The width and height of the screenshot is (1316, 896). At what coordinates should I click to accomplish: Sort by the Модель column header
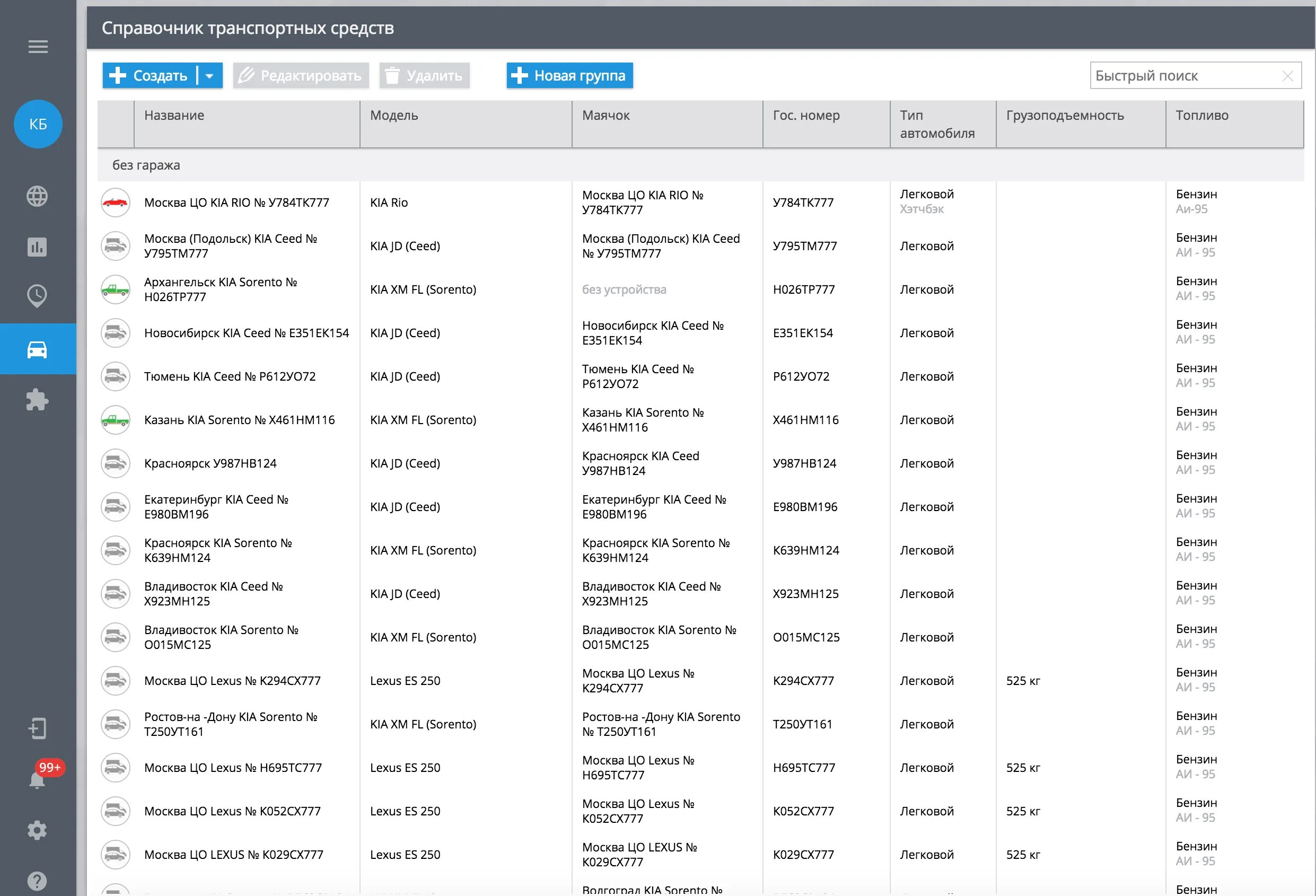466,125
